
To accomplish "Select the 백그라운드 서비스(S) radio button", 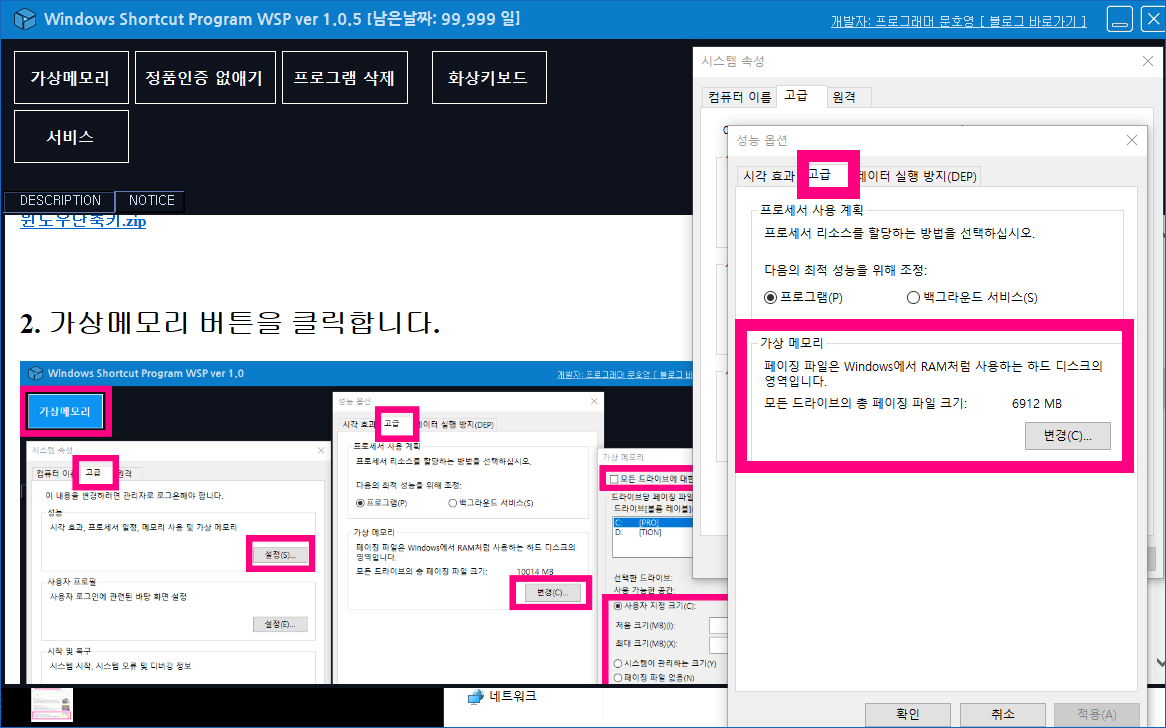I will (x=913, y=297).
